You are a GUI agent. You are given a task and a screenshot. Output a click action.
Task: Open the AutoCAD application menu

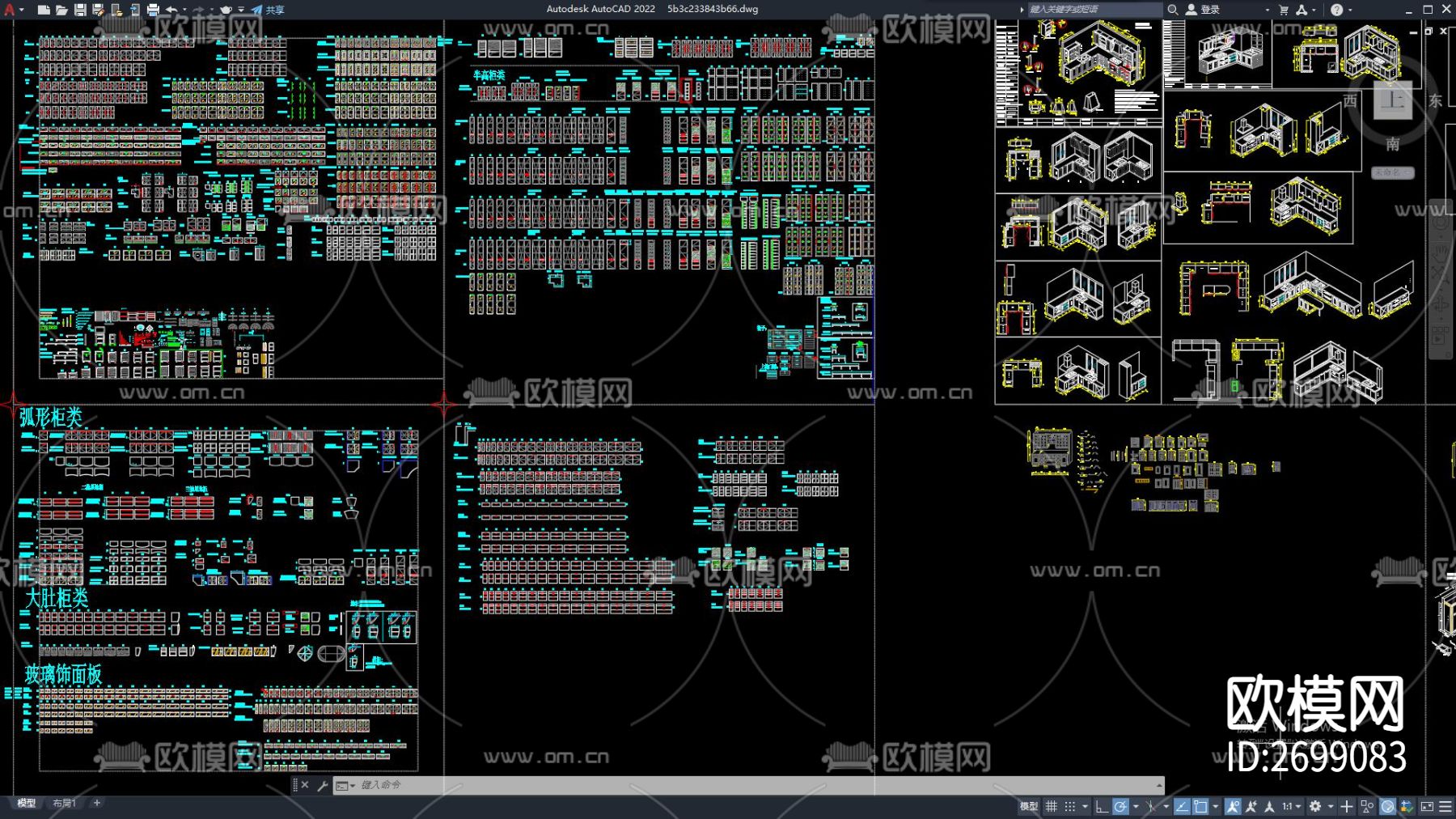[10, 10]
